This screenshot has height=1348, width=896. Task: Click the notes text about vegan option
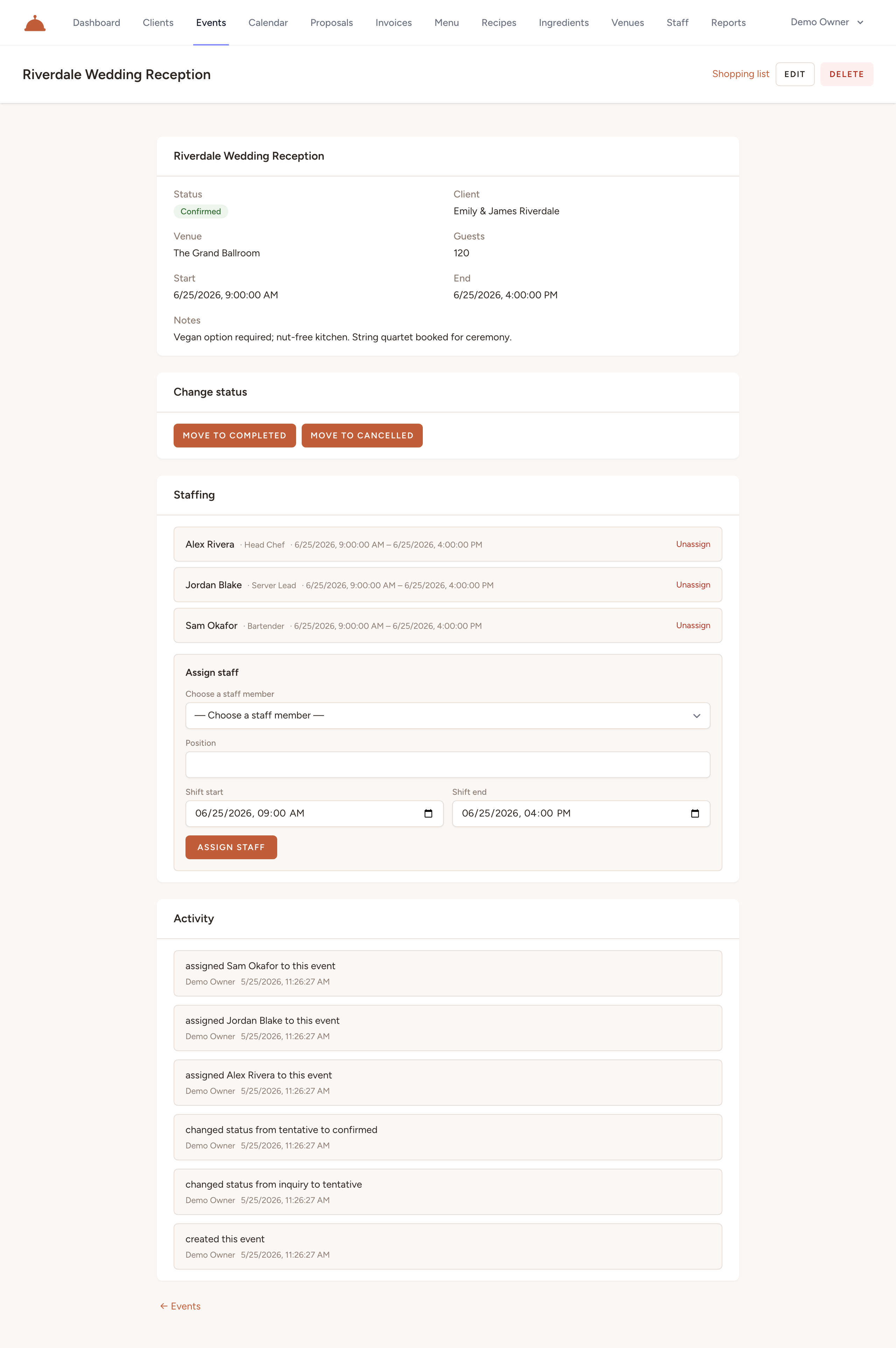click(342, 337)
